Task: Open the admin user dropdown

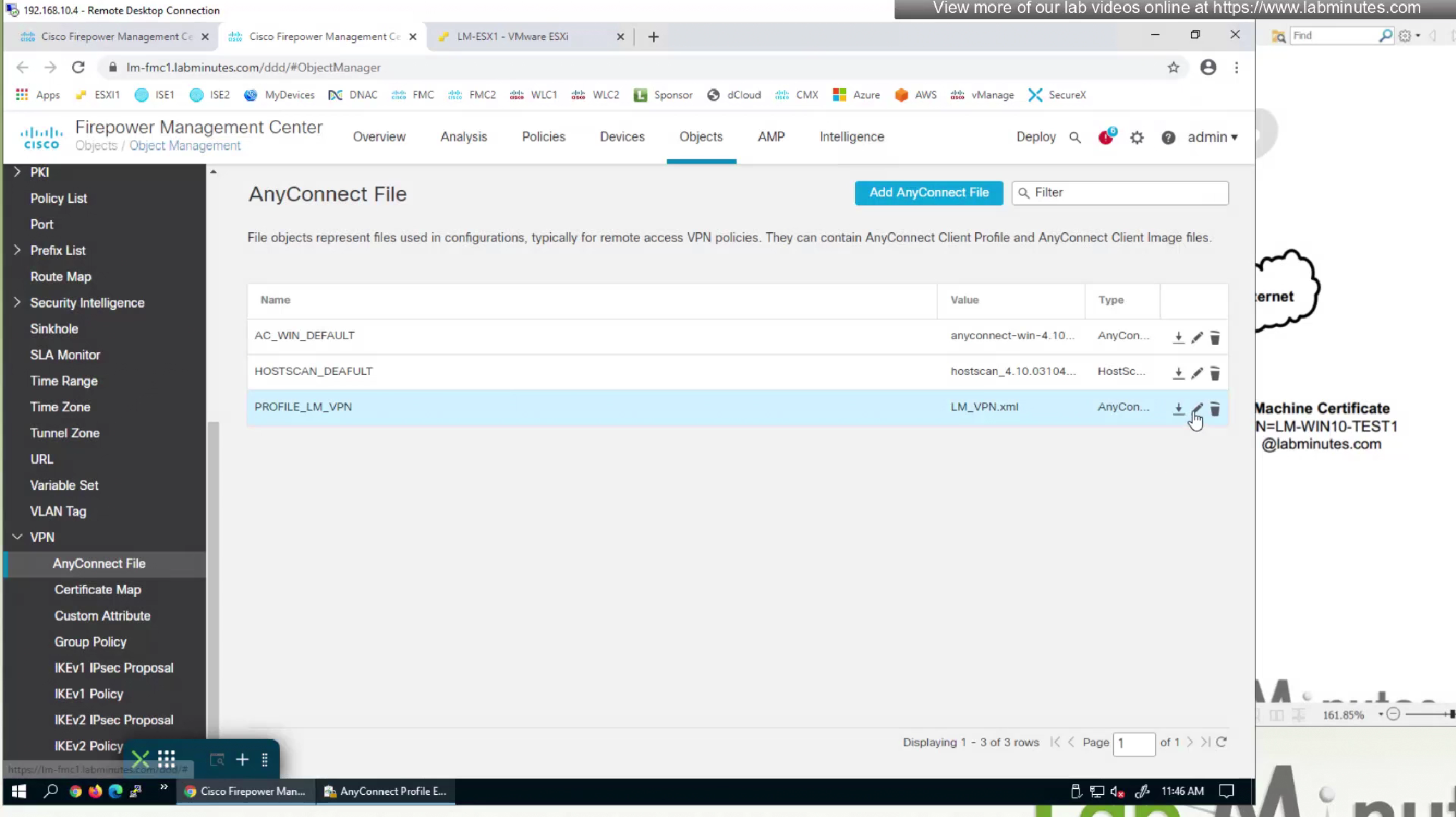Action: tap(1212, 137)
